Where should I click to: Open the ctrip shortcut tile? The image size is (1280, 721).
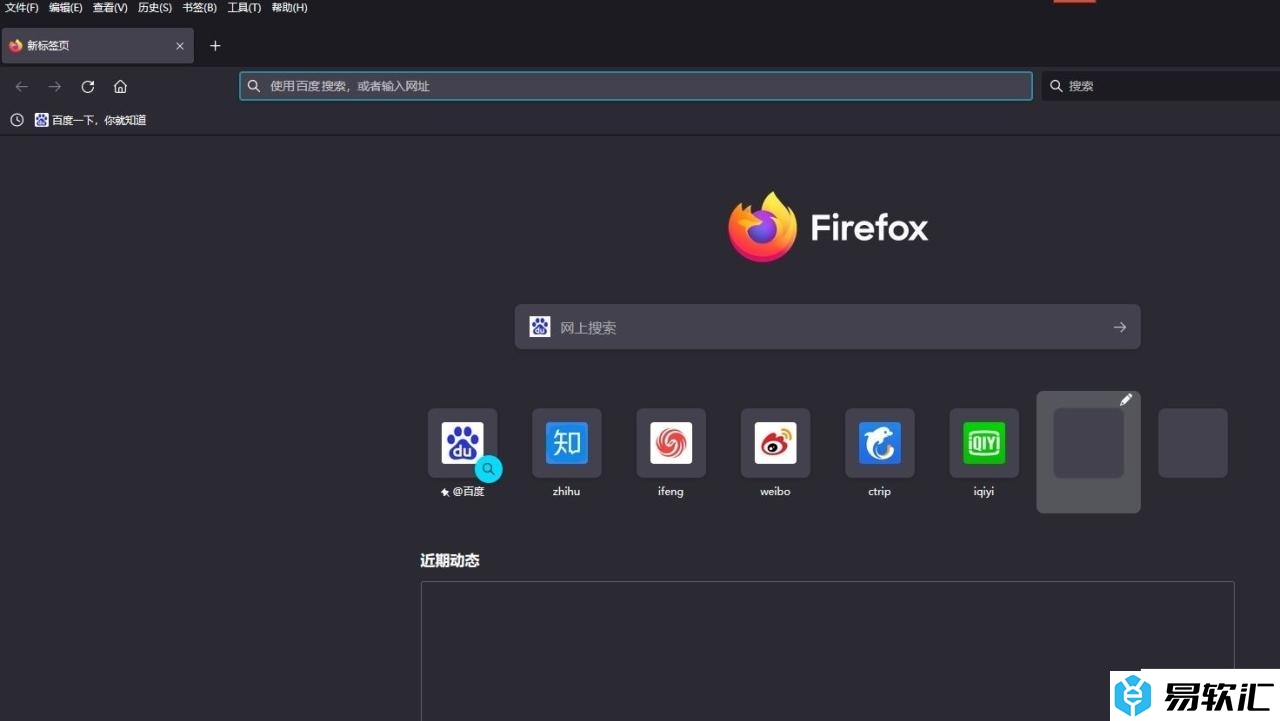click(880, 443)
